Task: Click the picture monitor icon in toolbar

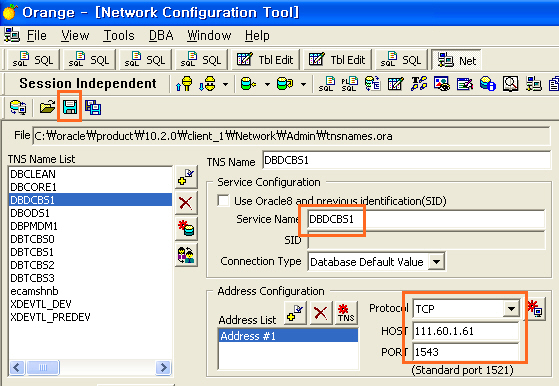Action: point(441,84)
